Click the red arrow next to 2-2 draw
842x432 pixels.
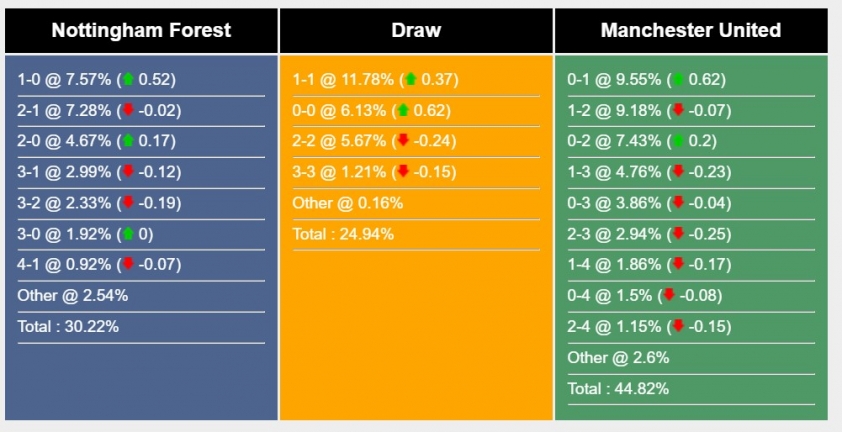pyautogui.click(x=403, y=141)
